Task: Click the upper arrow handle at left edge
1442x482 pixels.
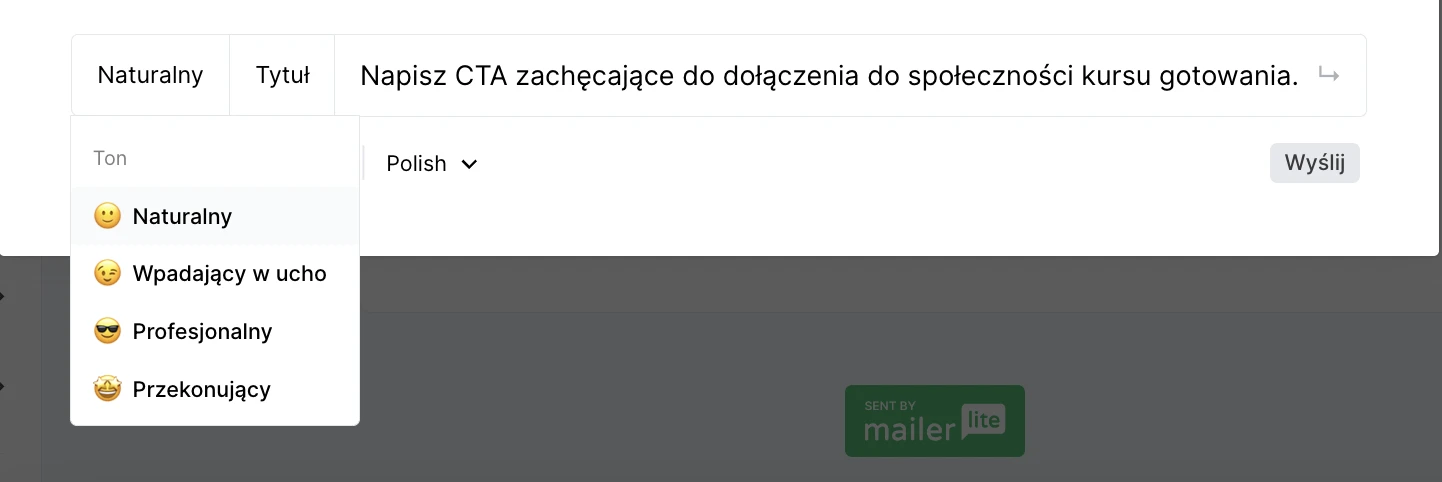Action: [x=2, y=296]
